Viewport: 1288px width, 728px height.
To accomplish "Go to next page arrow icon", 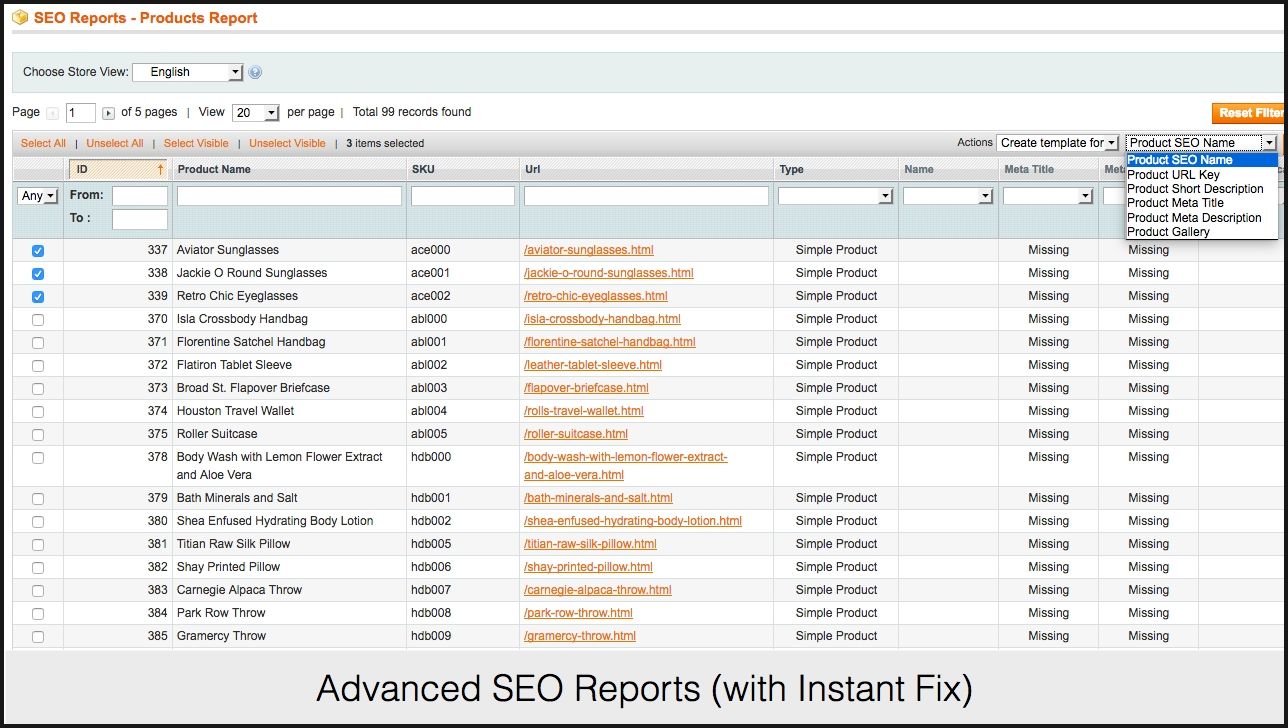I will [x=108, y=113].
